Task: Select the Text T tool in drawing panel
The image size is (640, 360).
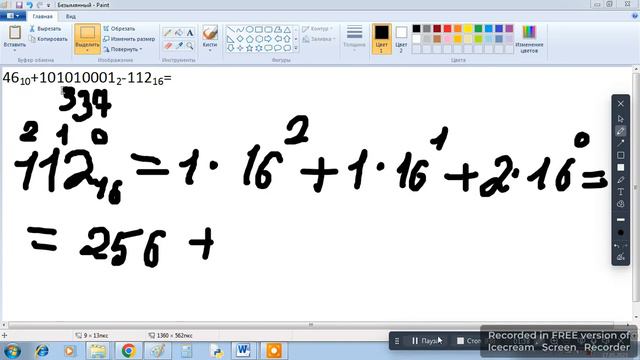Action: [x=620, y=192]
